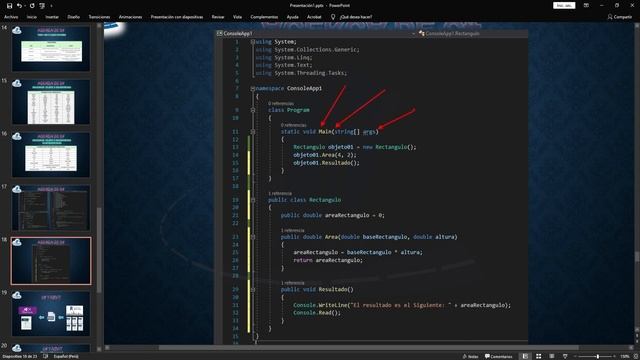This screenshot has width=640, height=360.
Task: Undo the last action
Action: tap(19, 6)
